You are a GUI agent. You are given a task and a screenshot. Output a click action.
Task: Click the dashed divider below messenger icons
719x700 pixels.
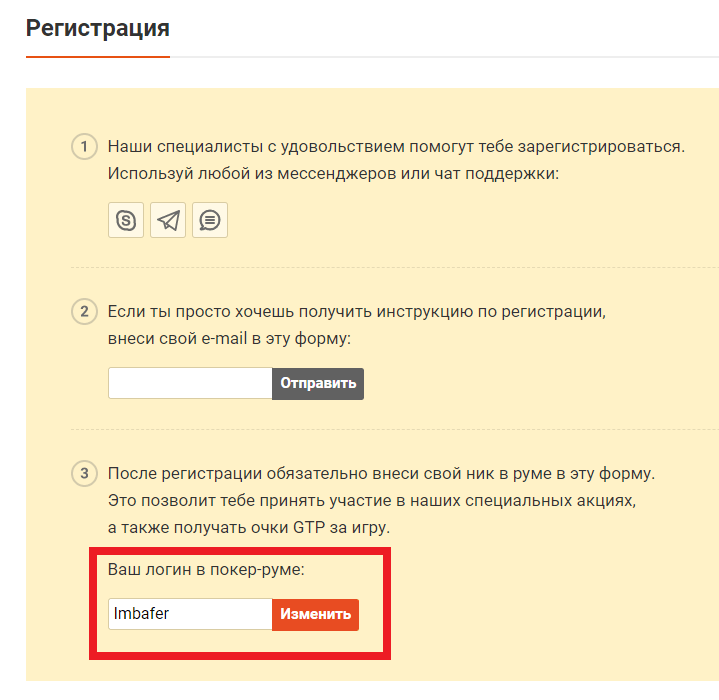pos(395,267)
